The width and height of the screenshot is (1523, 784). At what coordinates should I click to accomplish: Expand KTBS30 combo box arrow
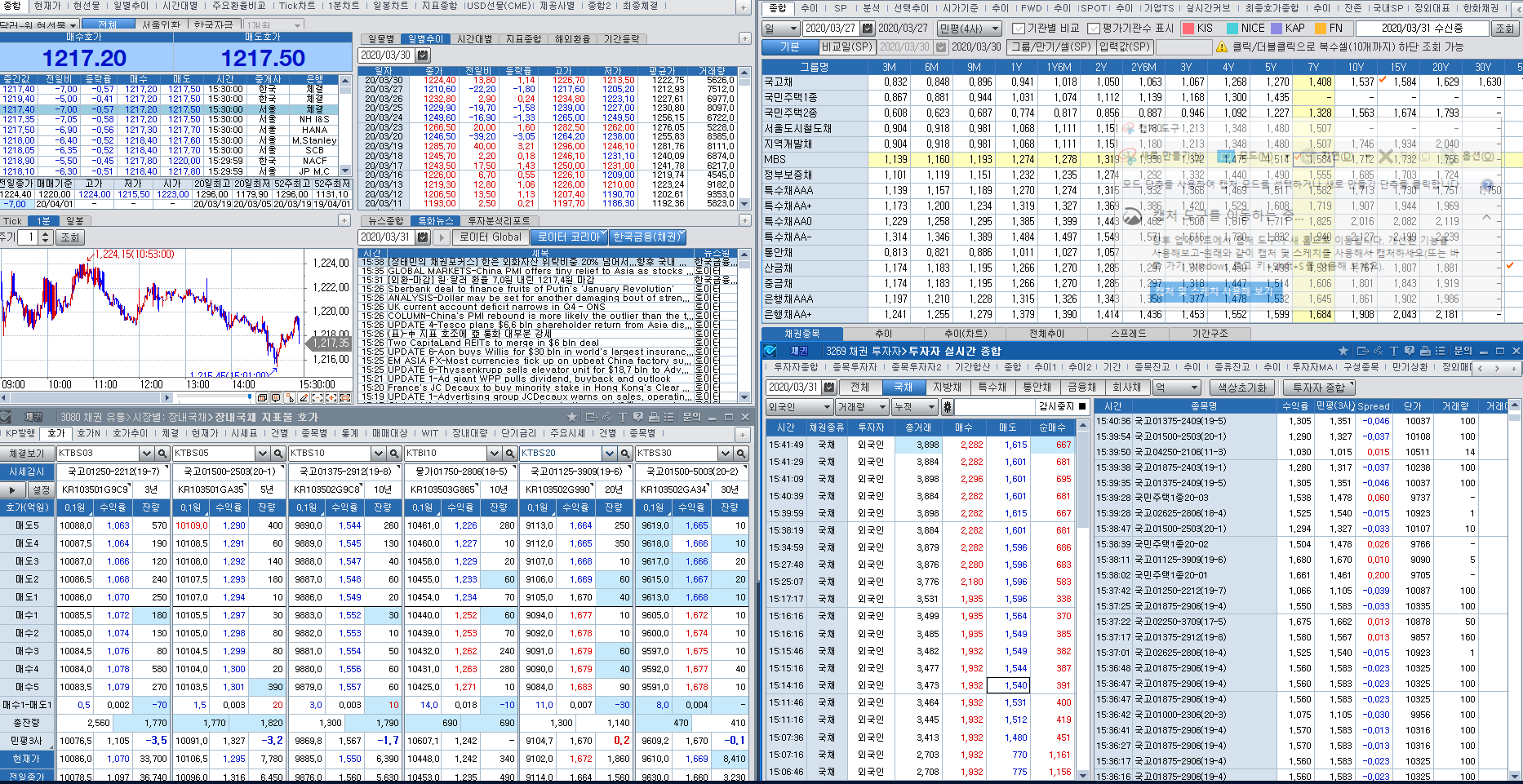726,454
